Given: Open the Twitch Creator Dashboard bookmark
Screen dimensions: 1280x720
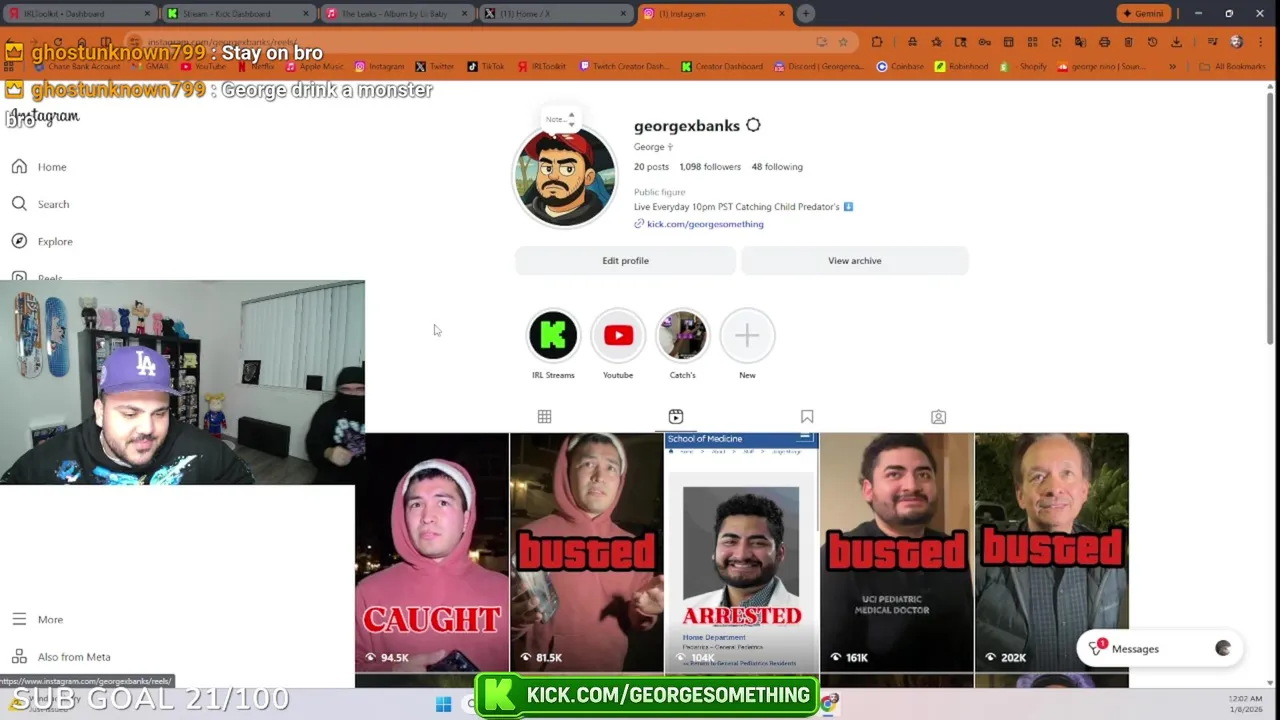Looking at the screenshot, I should click(624, 67).
